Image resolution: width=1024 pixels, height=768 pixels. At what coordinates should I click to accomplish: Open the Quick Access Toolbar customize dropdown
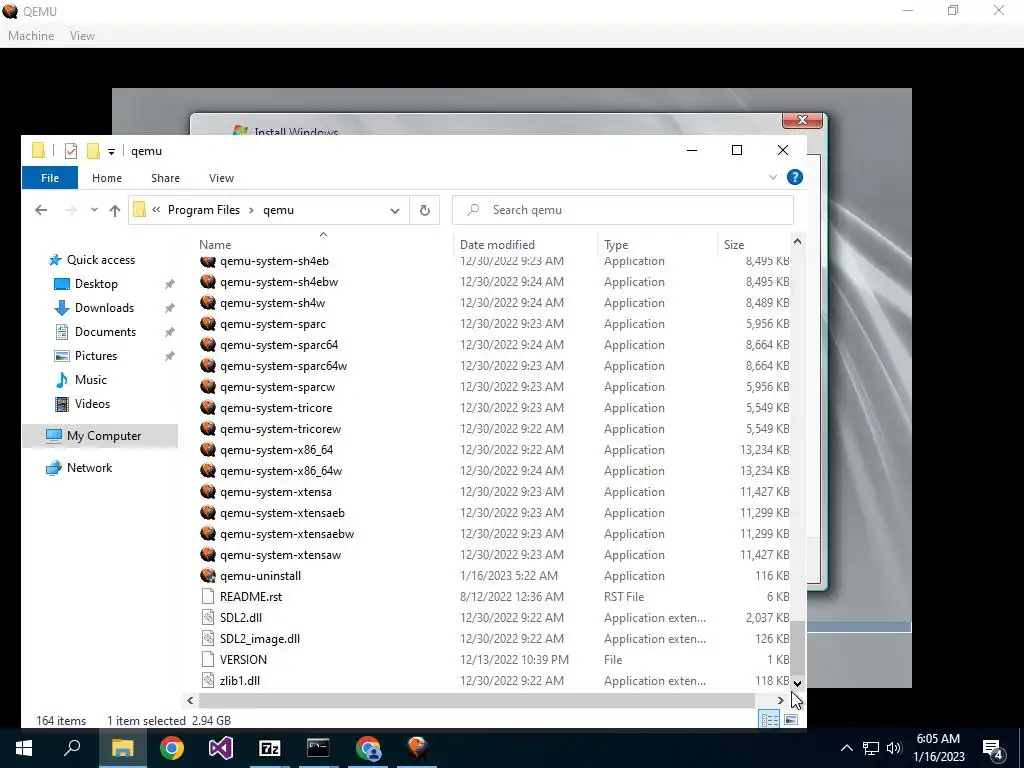click(x=112, y=152)
